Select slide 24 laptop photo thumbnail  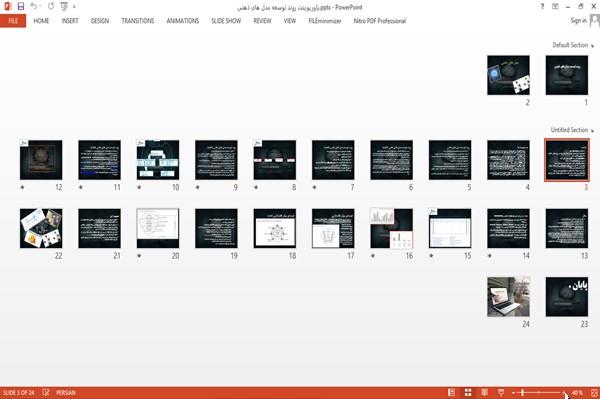tap(508, 297)
